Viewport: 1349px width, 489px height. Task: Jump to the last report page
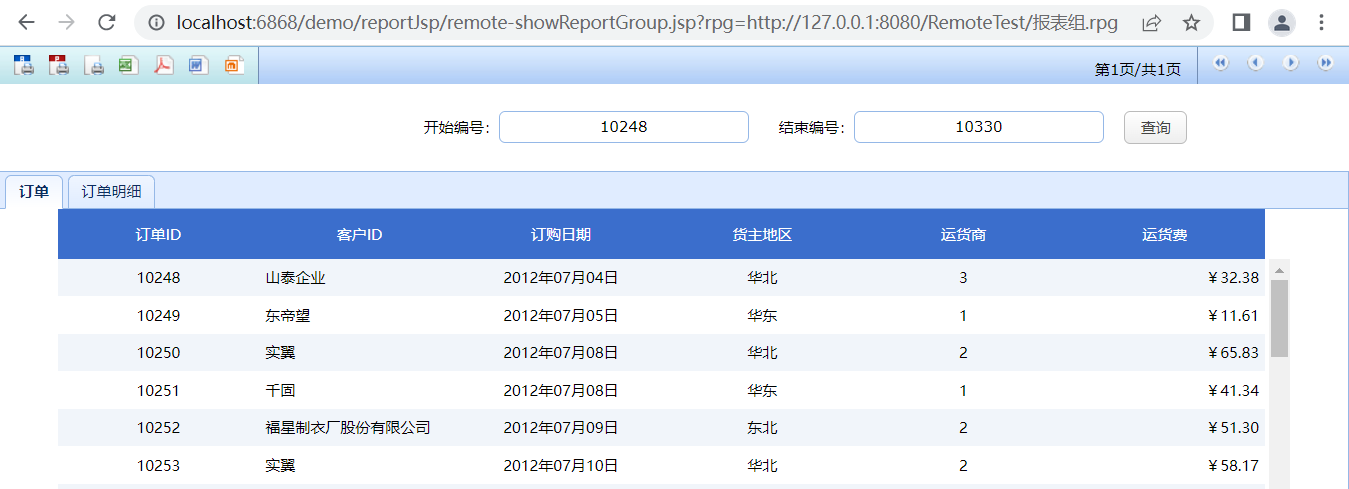click(1325, 63)
